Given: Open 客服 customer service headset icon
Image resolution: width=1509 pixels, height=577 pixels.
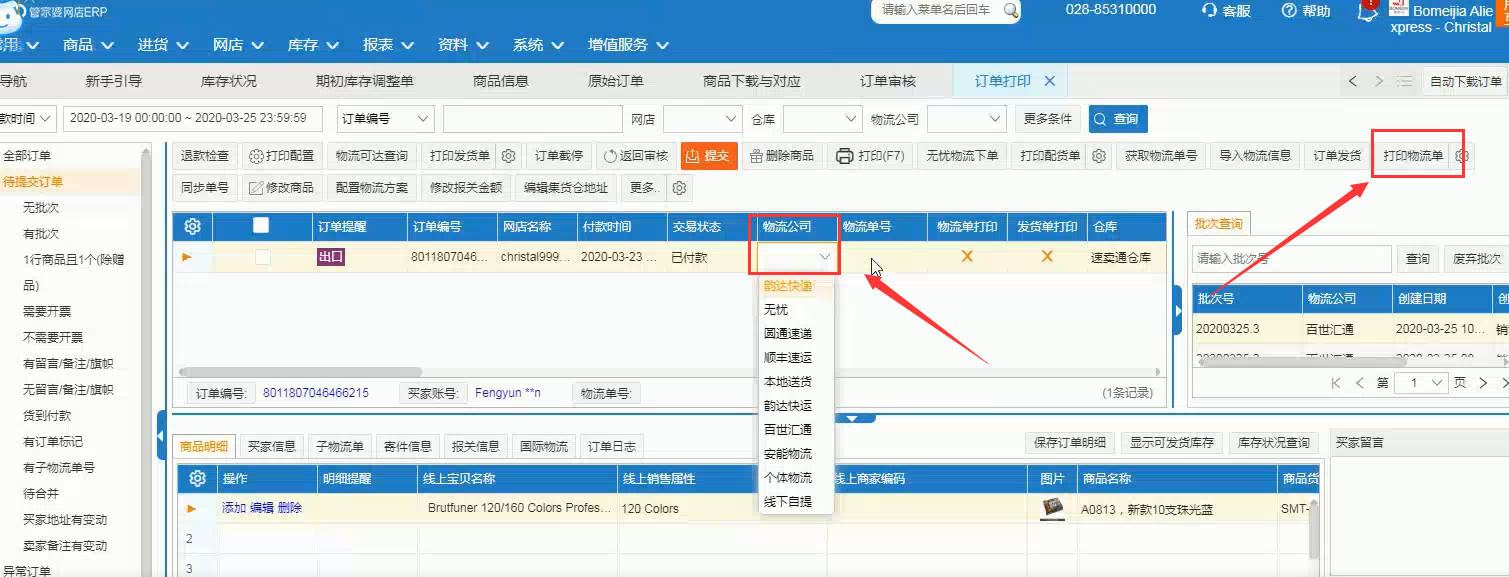Looking at the screenshot, I should 1210,10.
